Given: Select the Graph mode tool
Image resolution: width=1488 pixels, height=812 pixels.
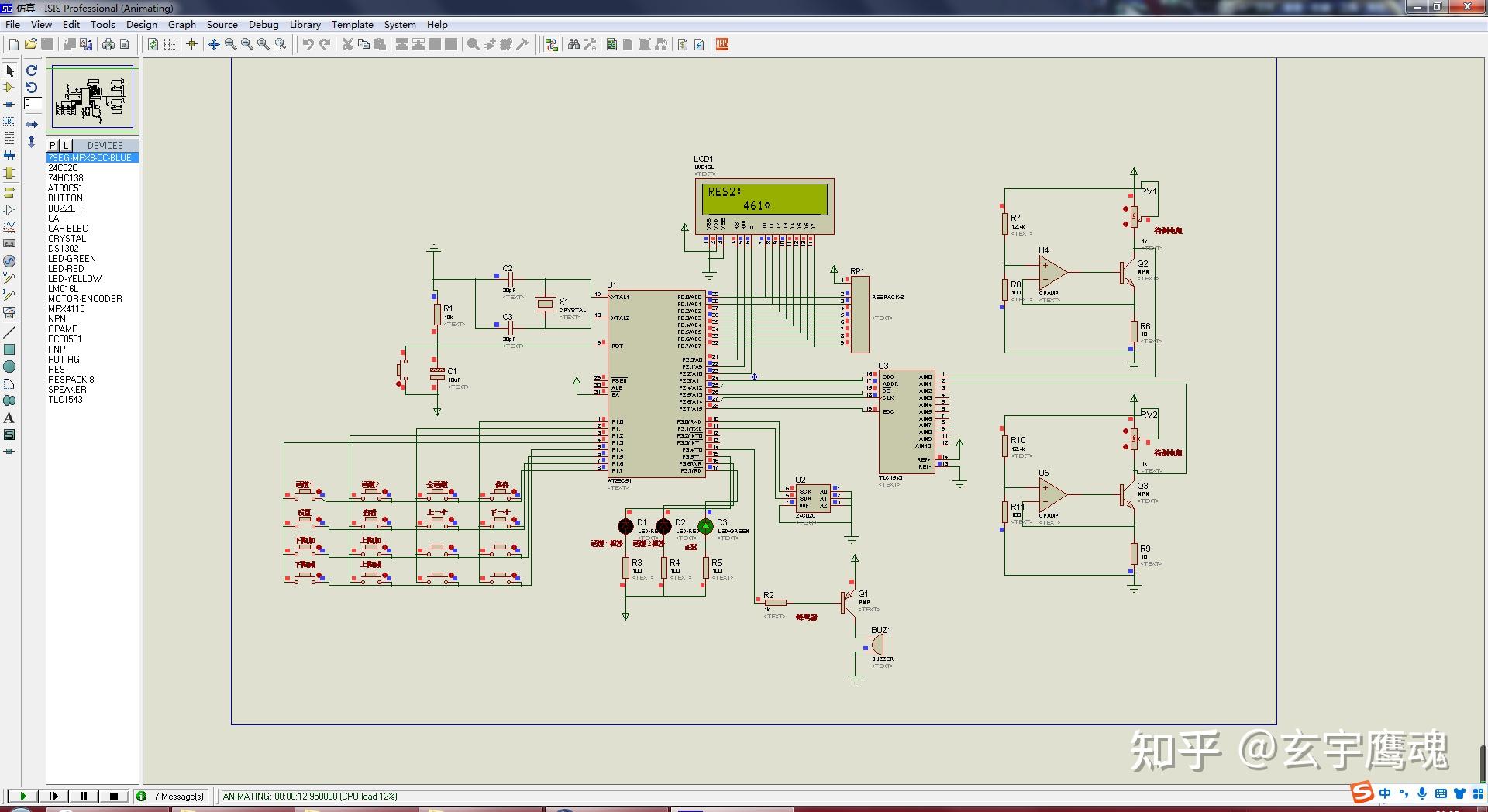Looking at the screenshot, I should point(9,227).
